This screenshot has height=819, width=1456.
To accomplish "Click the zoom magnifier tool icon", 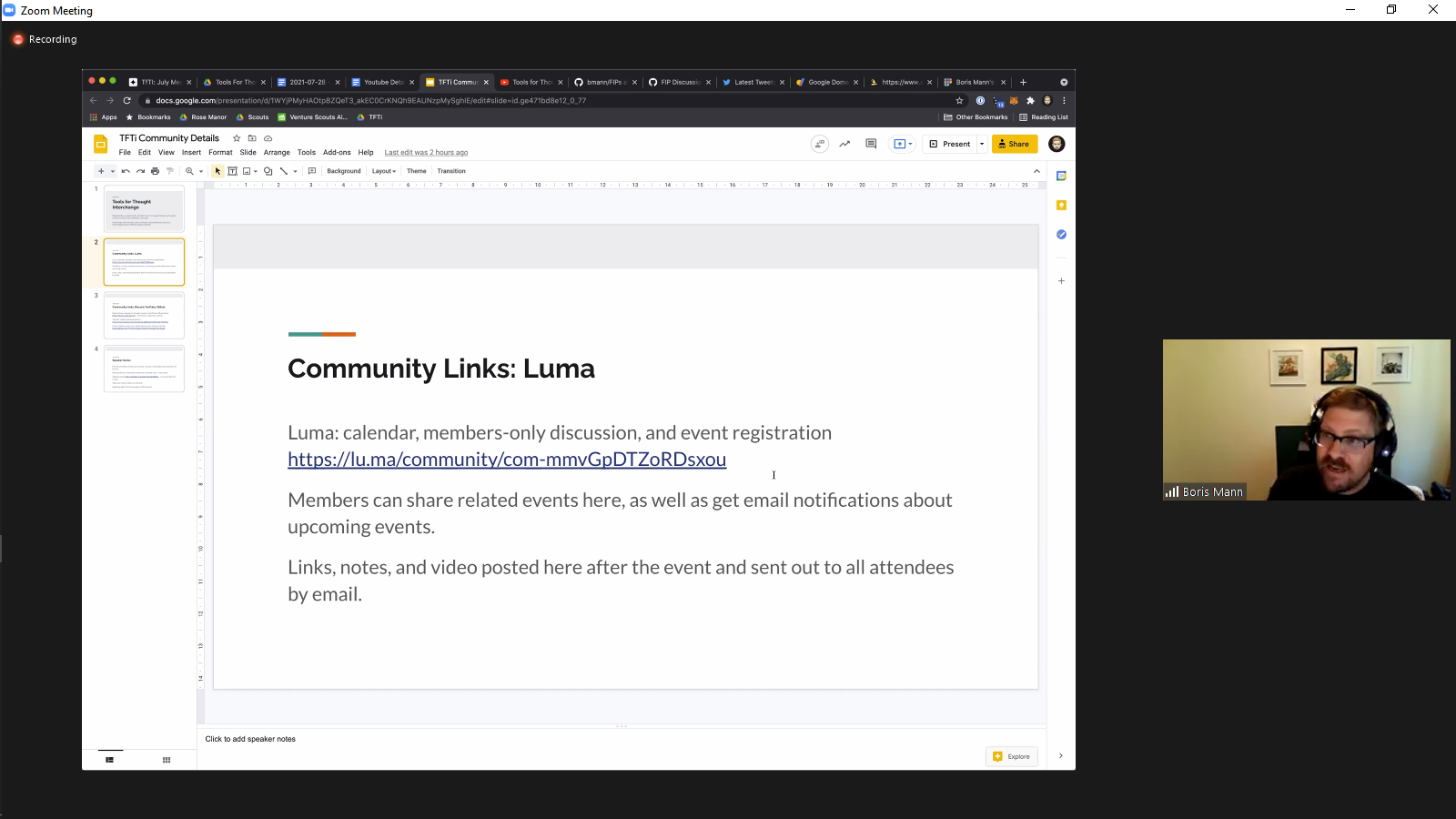I will tap(189, 171).
